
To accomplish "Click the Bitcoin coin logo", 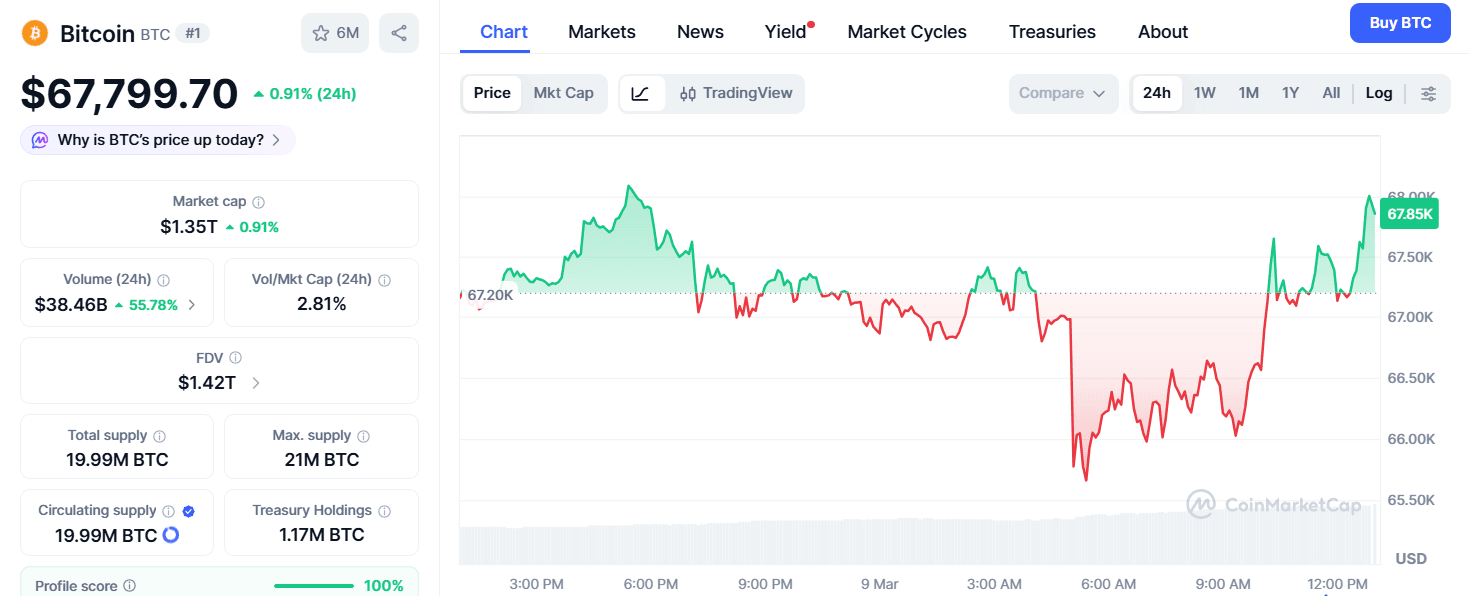I will 33,33.
